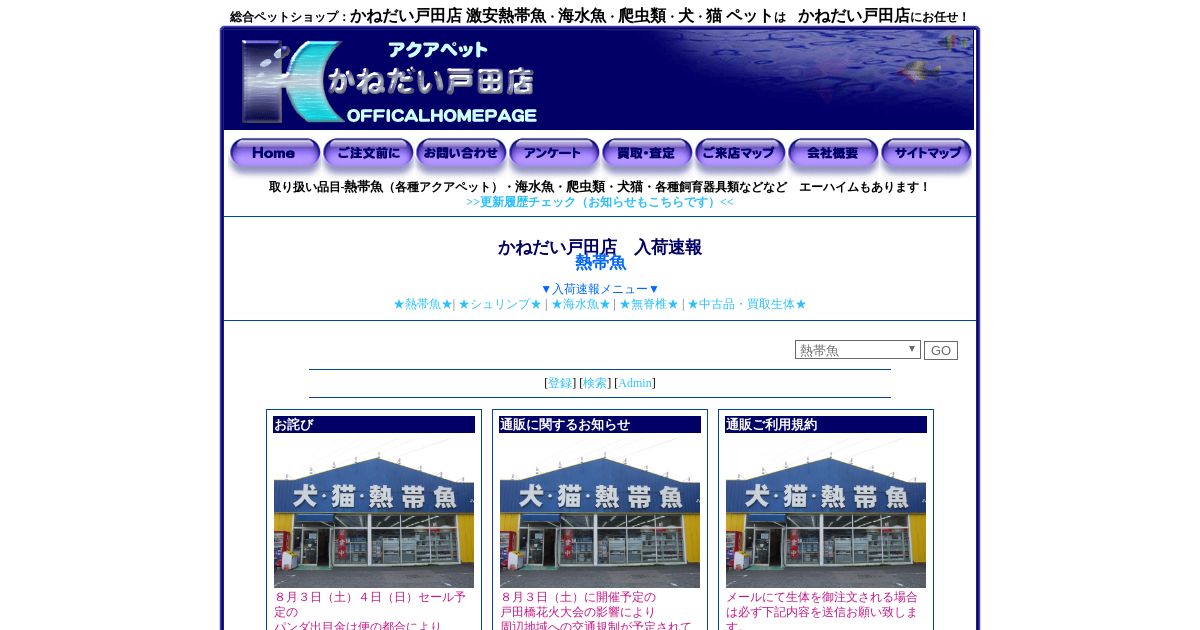The width and height of the screenshot is (1200, 630).
Task: Open the 検索 link
Action: 595,383
